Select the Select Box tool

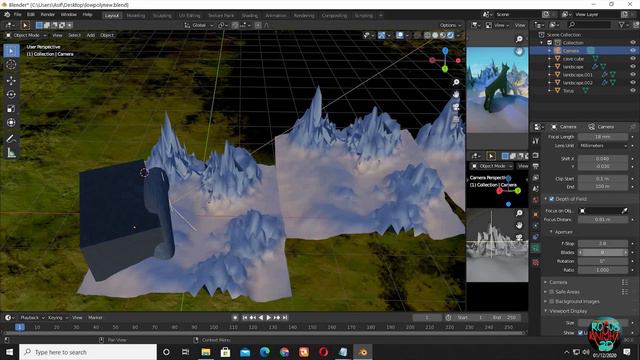pyautogui.click(x=11, y=51)
